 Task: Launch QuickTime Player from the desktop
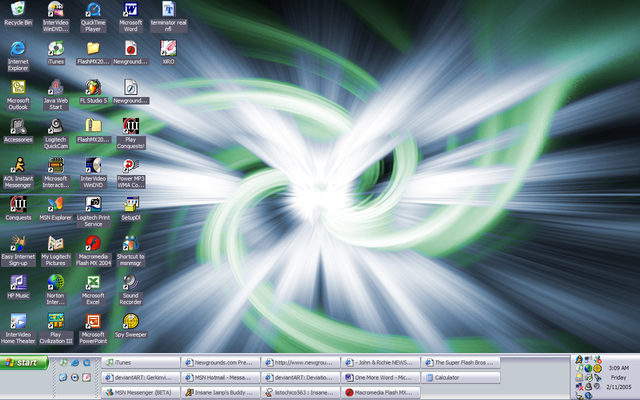coord(93,17)
